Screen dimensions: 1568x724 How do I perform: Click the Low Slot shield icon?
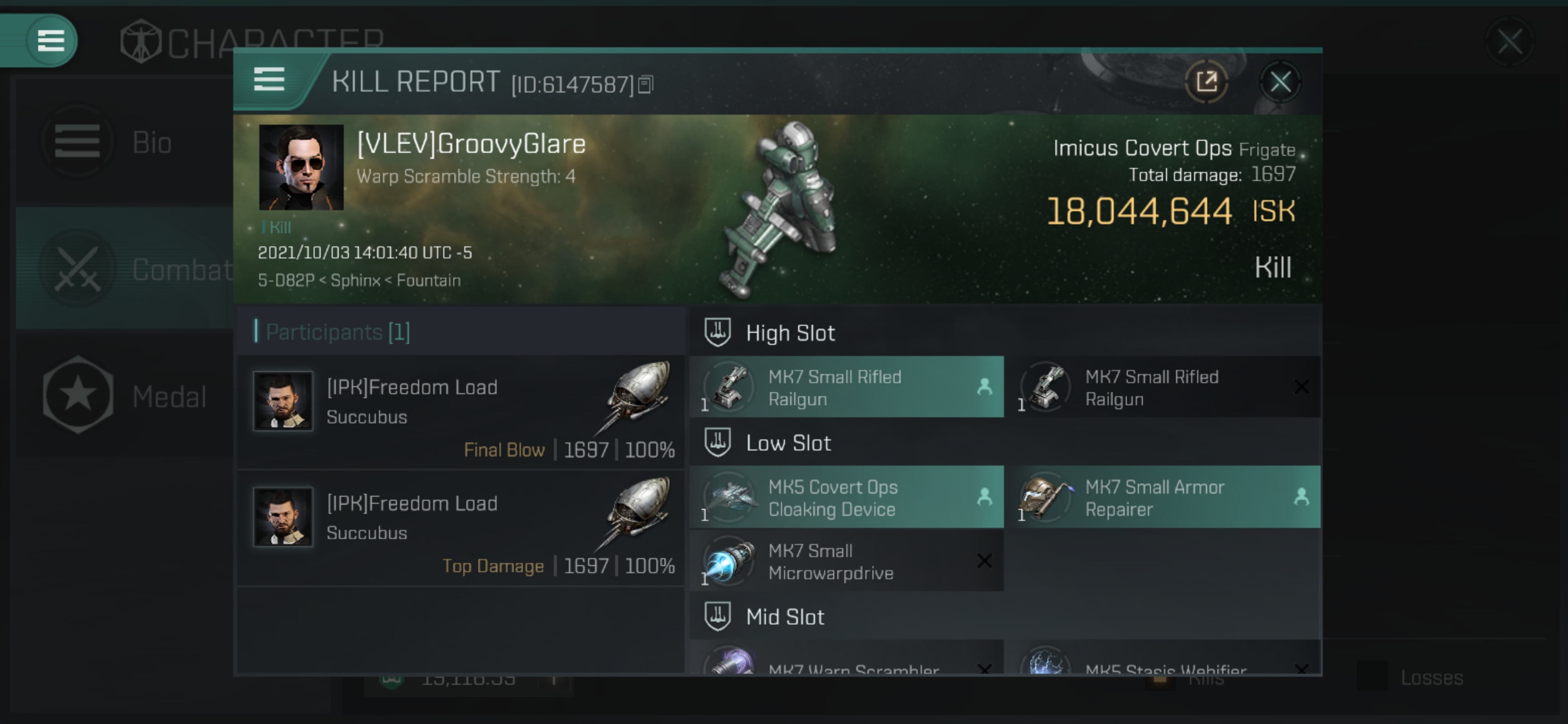pos(718,442)
